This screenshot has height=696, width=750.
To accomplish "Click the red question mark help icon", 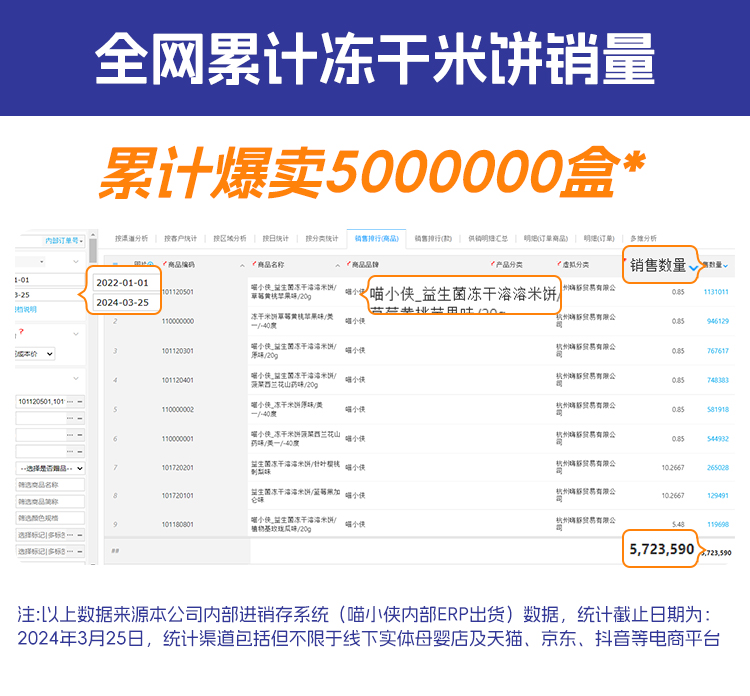I will click(21, 331).
